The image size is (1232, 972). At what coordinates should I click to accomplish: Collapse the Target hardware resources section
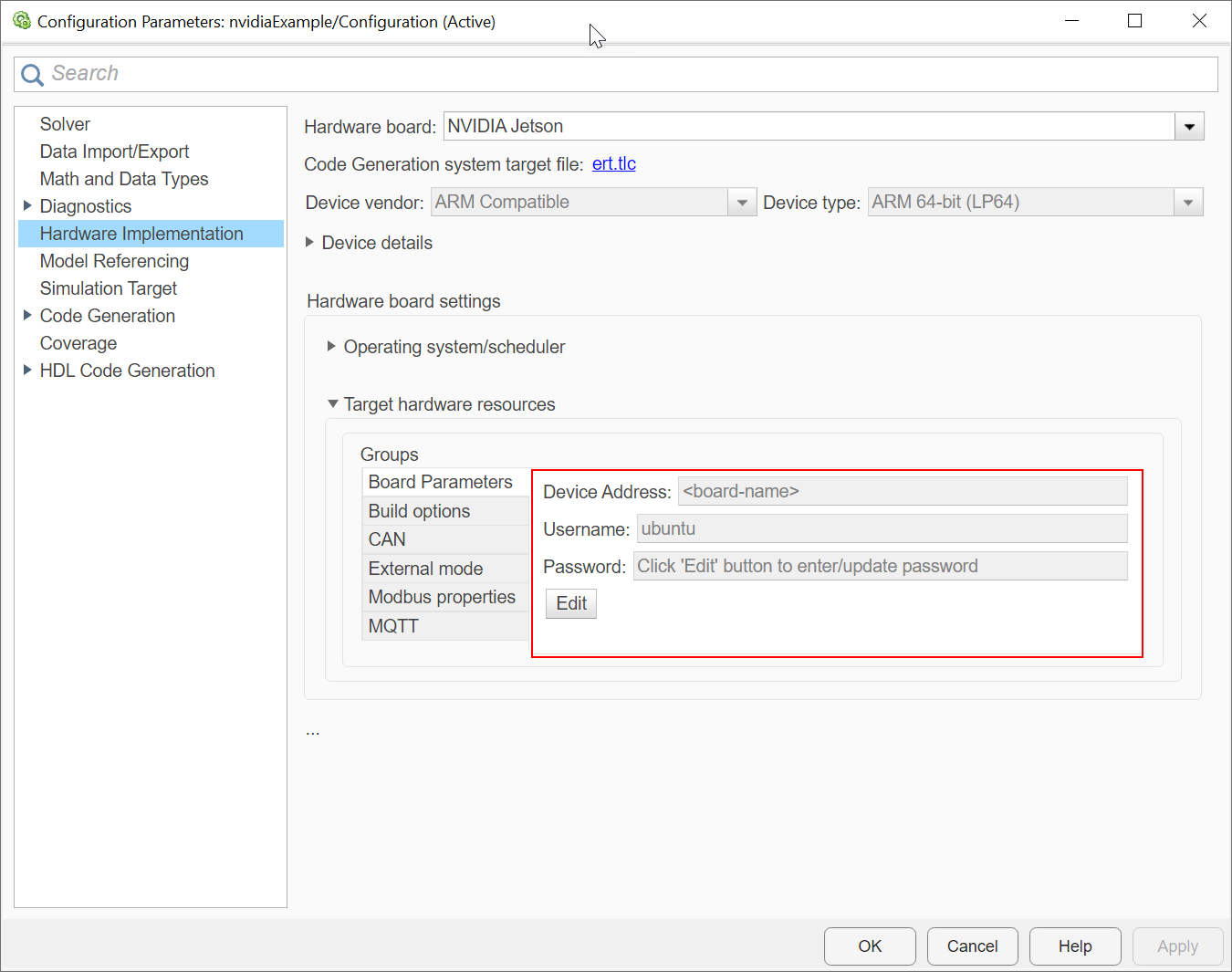(x=332, y=403)
